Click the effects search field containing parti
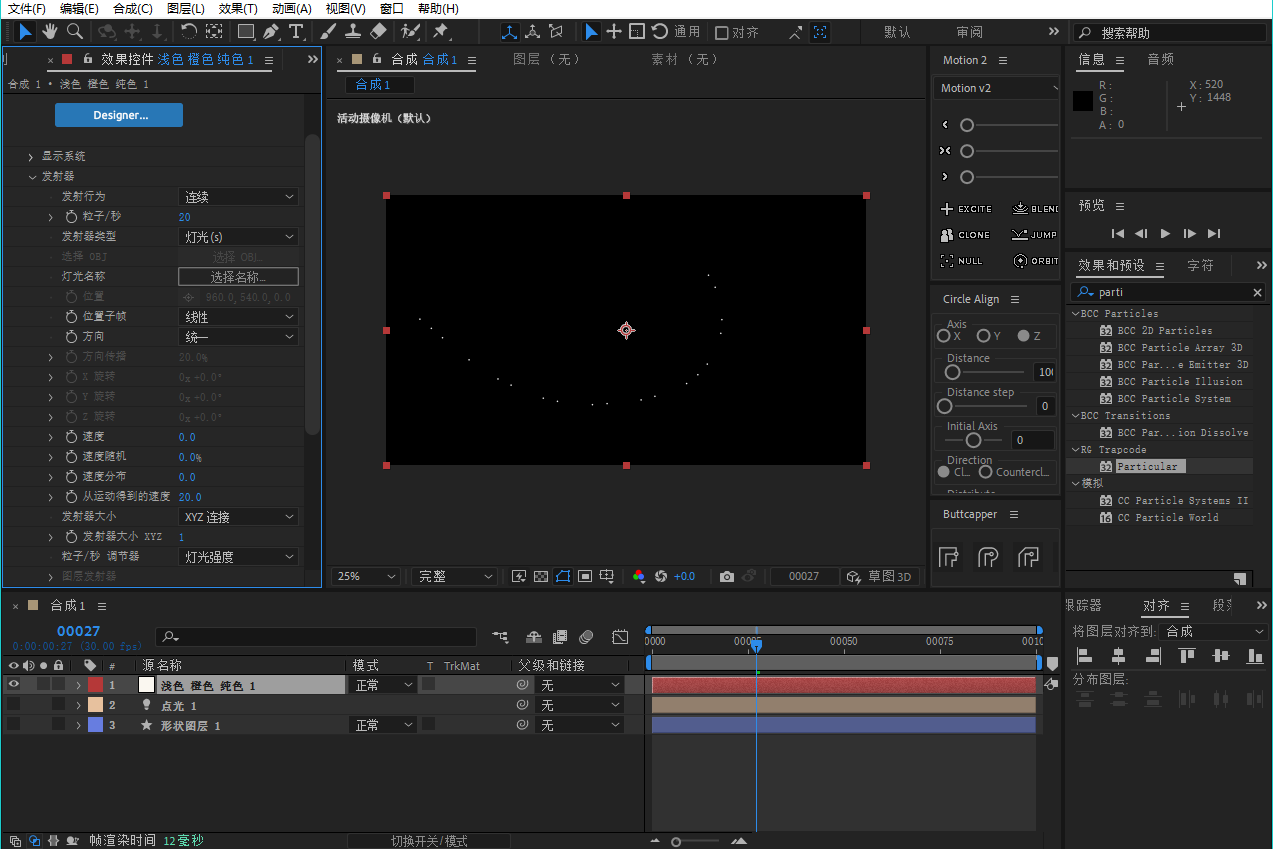Screen dimensions: 1273x849 [1168, 293]
